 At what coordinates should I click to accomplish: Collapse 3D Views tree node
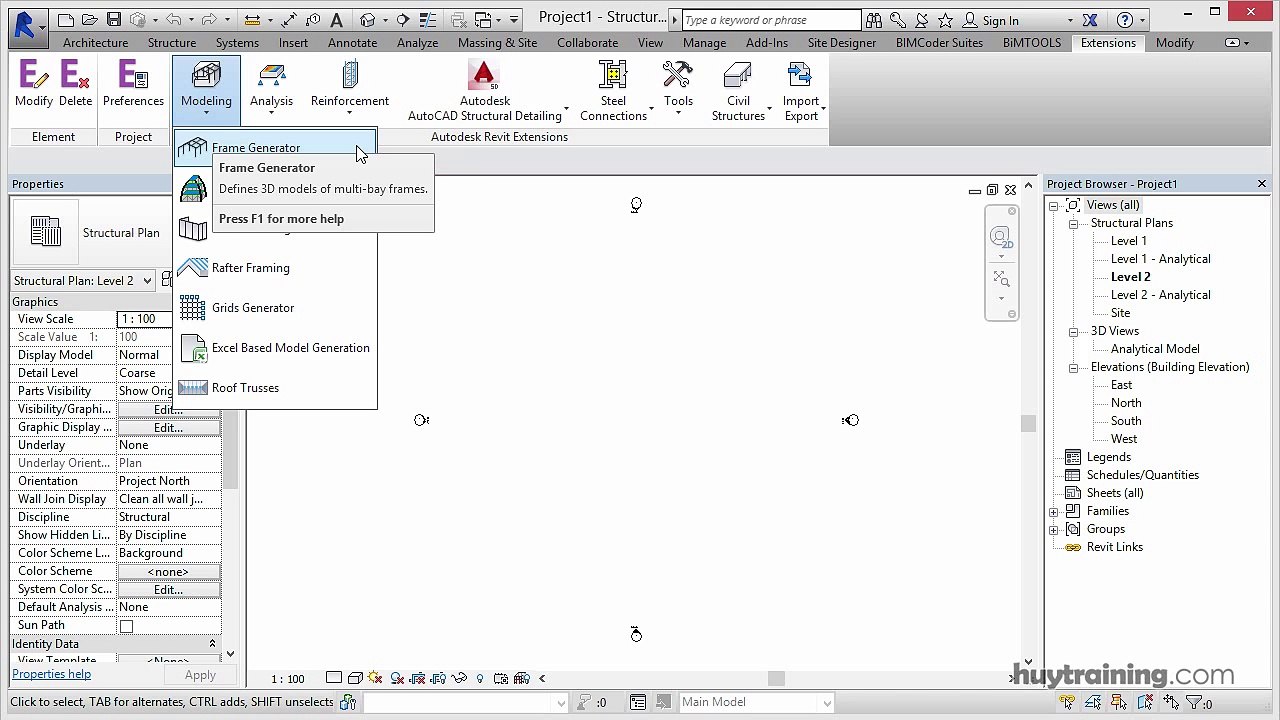pyautogui.click(x=1073, y=331)
